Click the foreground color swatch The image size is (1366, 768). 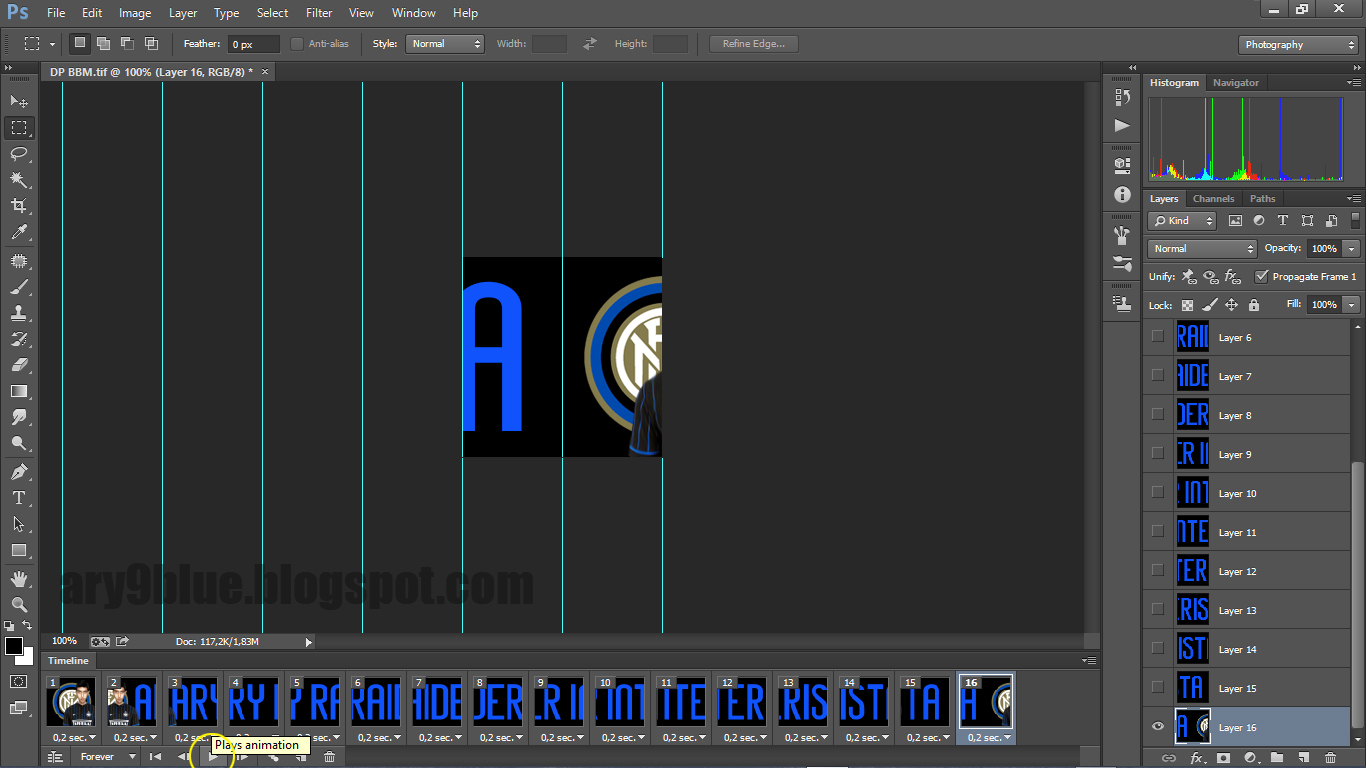coord(14,646)
